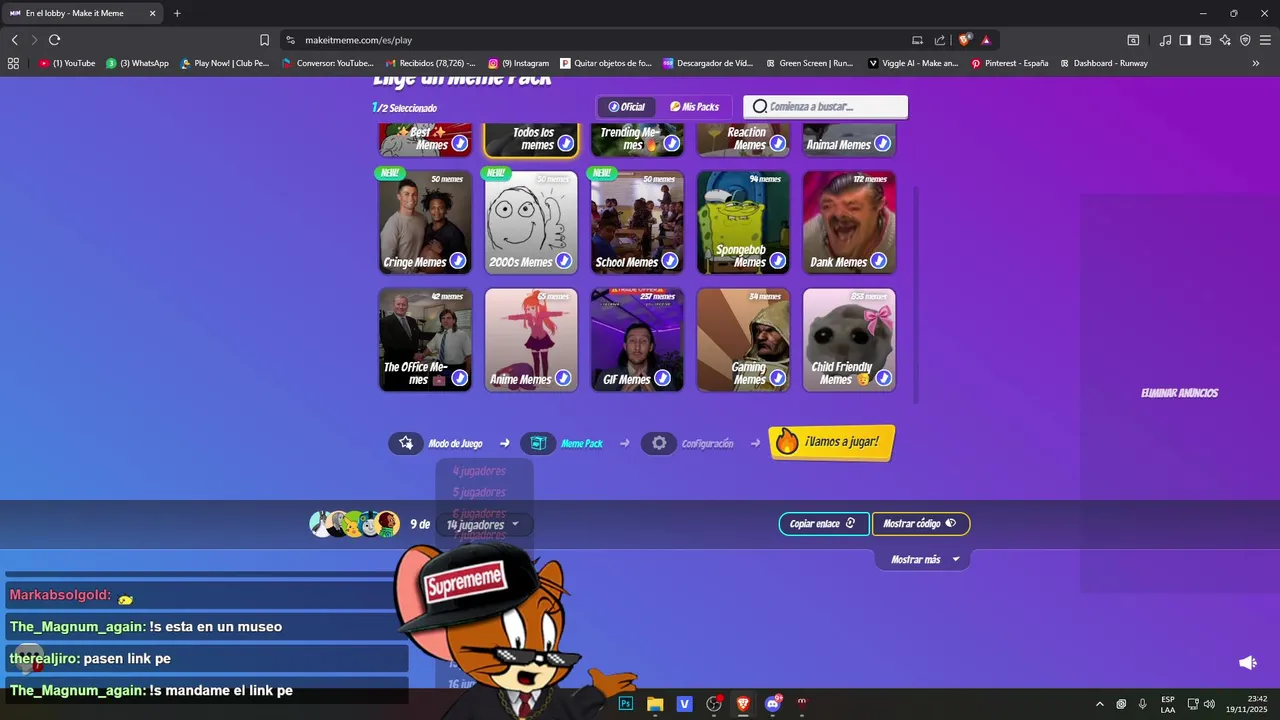Image resolution: width=1280 pixels, height=720 pixels.
Task: Focus the Comienza a buscar search field
Action: pyautogui.click(x=825, y=107)
